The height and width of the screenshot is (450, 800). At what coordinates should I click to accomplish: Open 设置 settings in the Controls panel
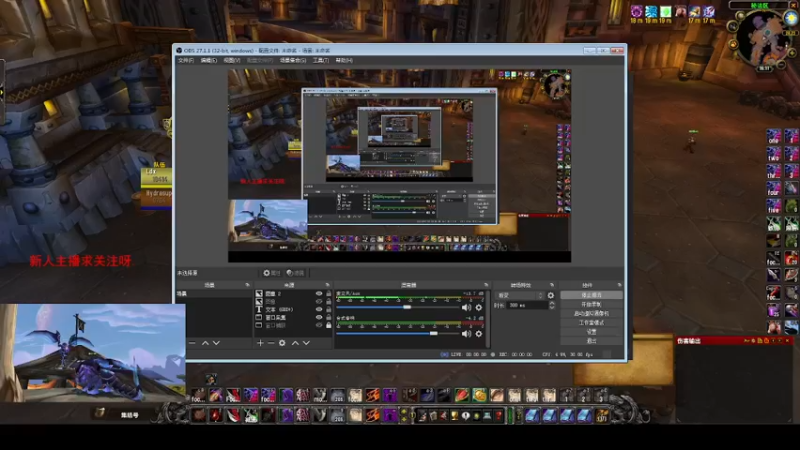click(x=591, y=332)
